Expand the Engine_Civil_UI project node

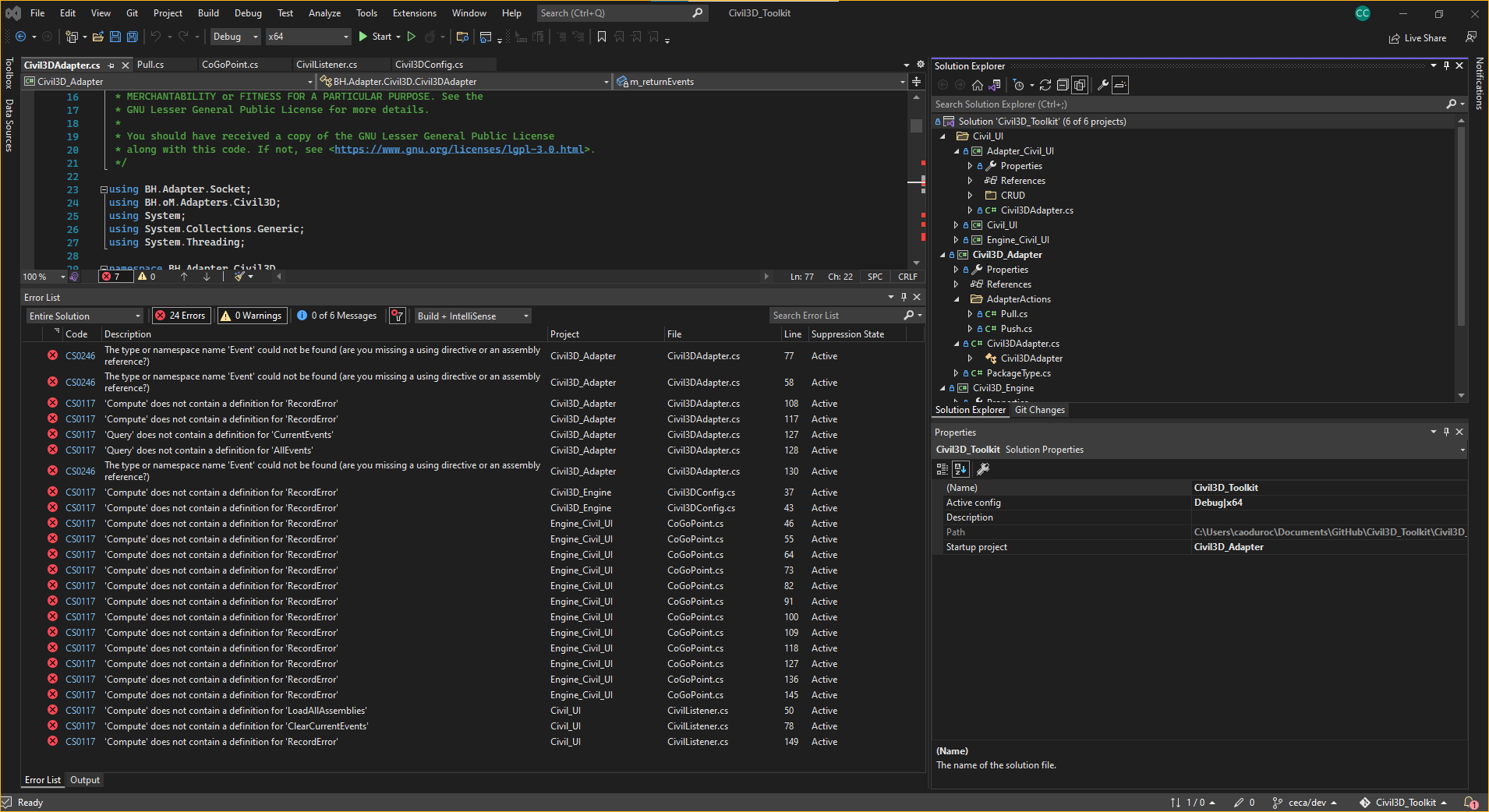[x=957, y=240]
